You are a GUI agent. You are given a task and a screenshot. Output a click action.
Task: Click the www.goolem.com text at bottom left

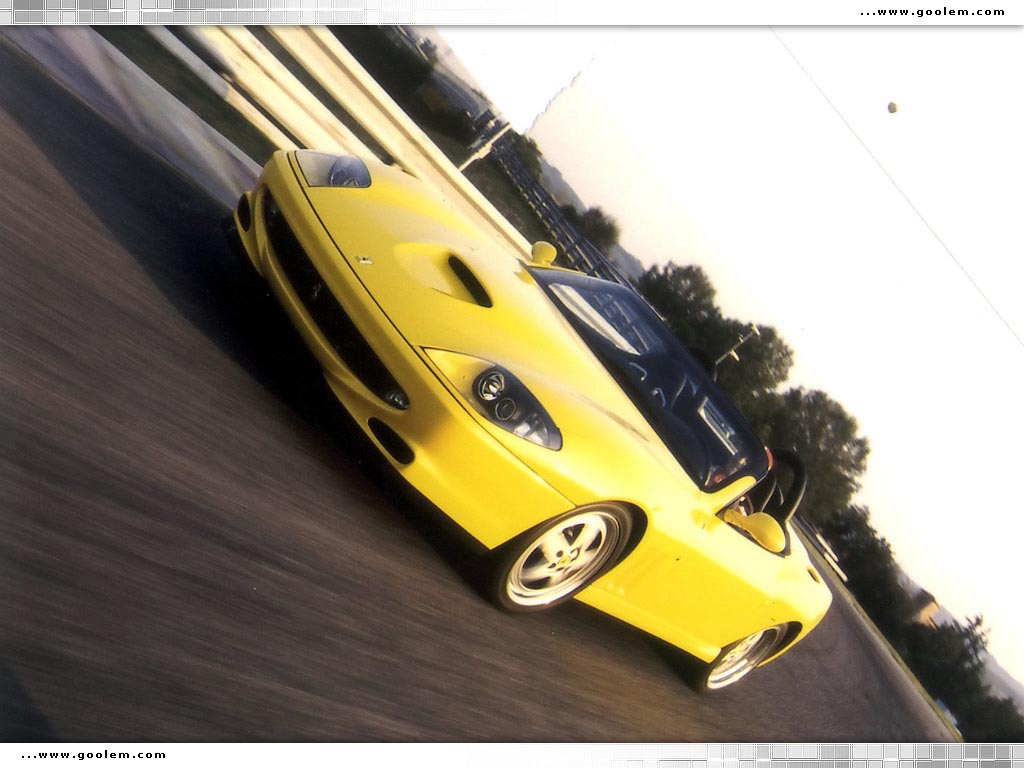(93, 755)
